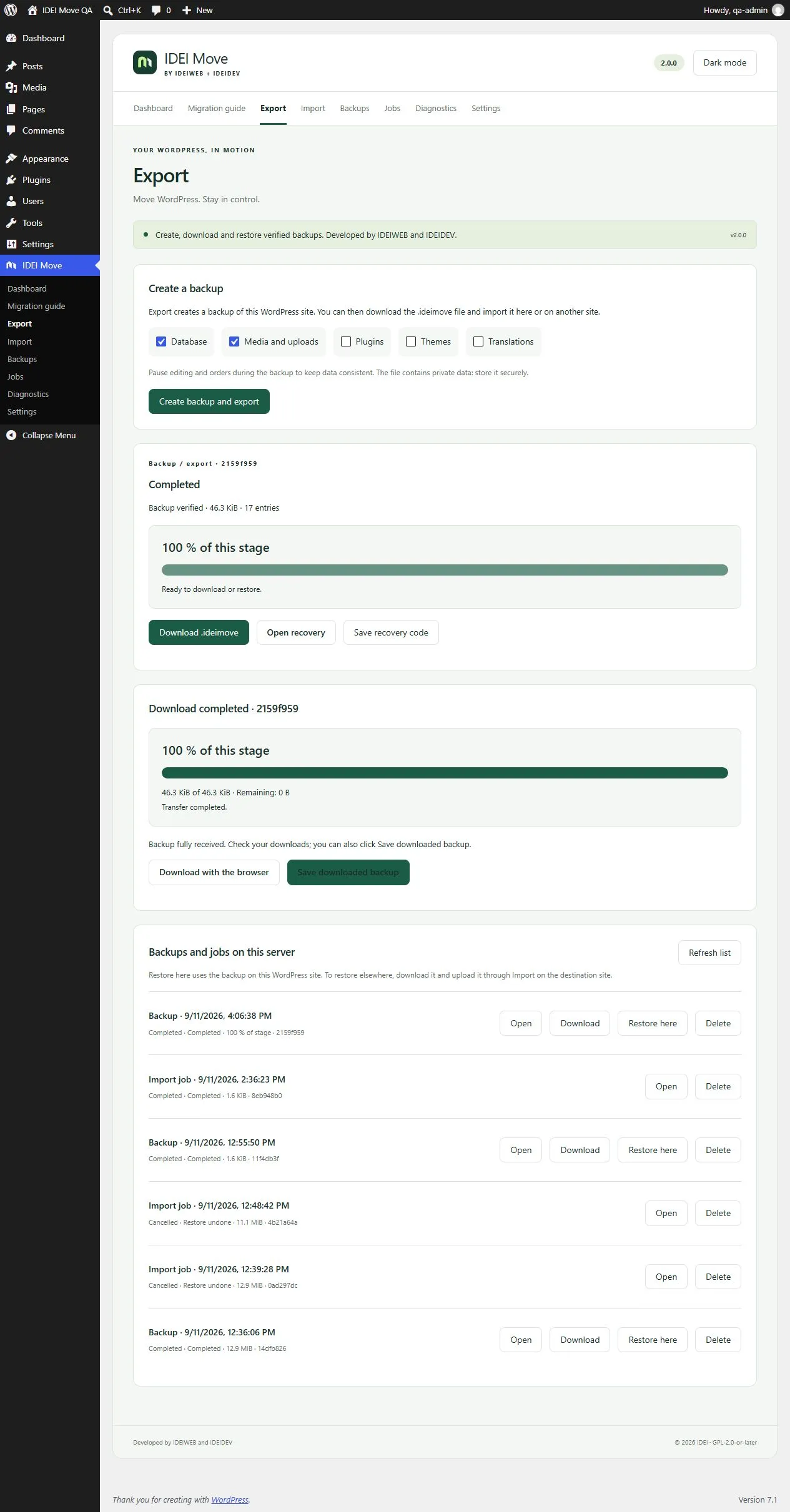Select the Export tab
Screen dimensions: 790x1512
point(274,108)
